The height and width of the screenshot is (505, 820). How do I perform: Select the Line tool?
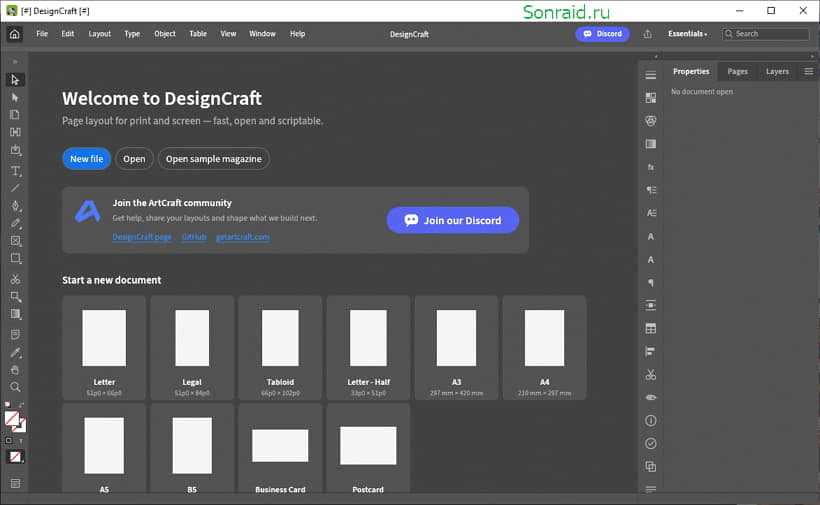[x=15, y=188]
